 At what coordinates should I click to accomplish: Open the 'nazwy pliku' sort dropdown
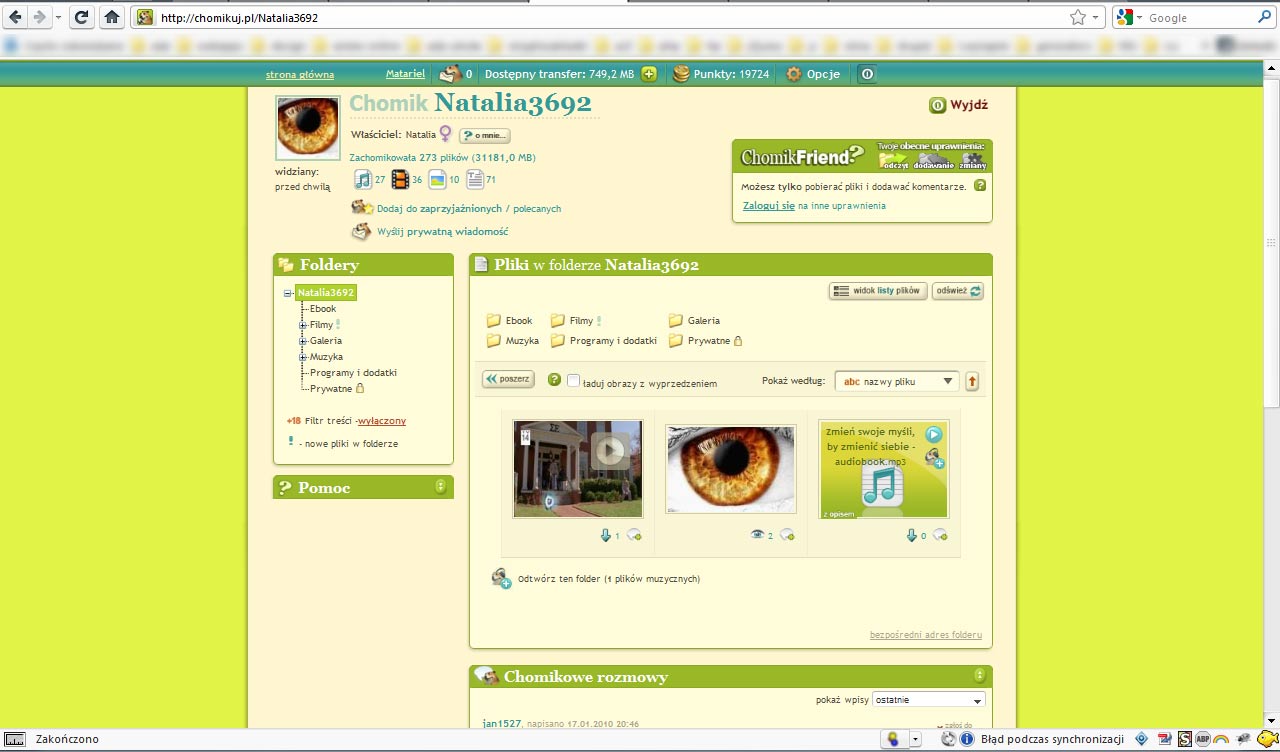click(x=897, y=381)
